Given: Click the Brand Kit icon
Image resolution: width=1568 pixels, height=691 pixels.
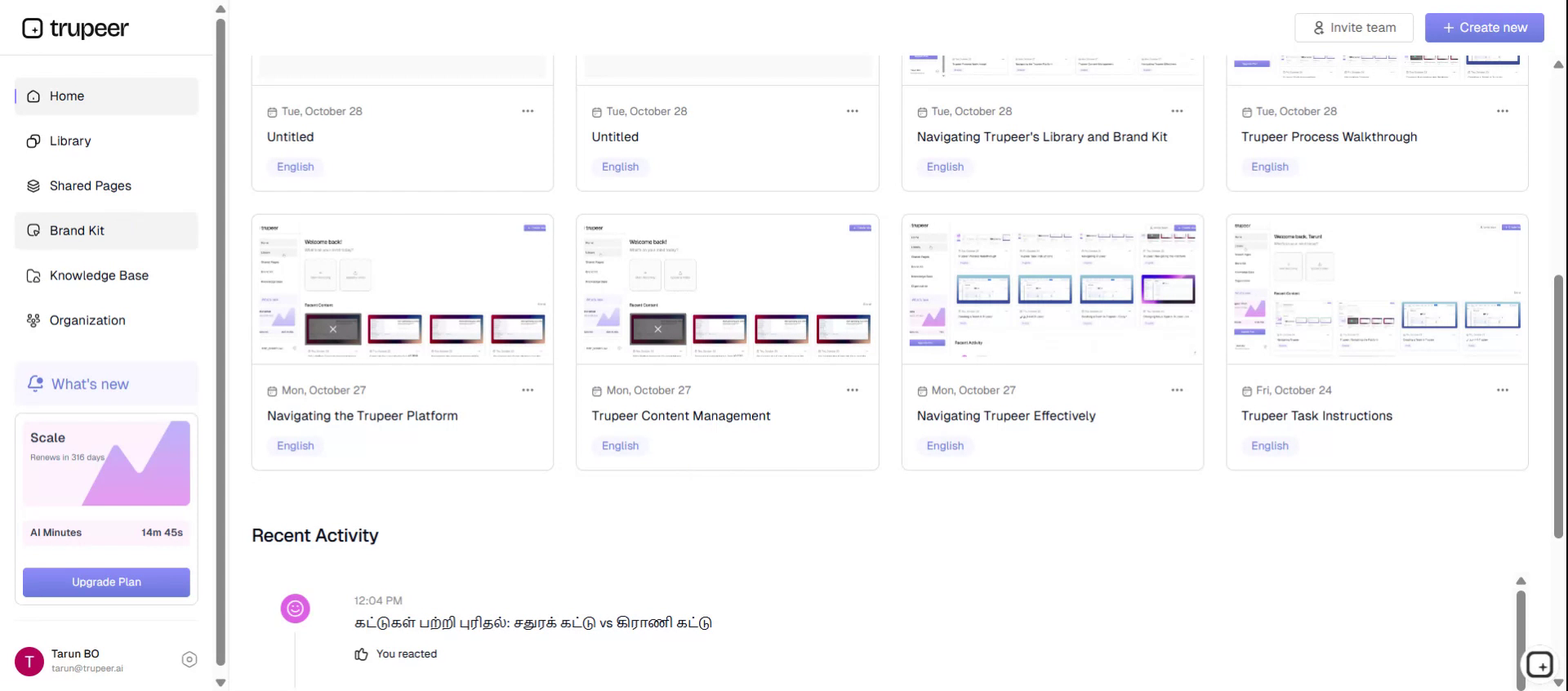Looking at the screenshot, I should pyautogui.click(x=33, y=231).
